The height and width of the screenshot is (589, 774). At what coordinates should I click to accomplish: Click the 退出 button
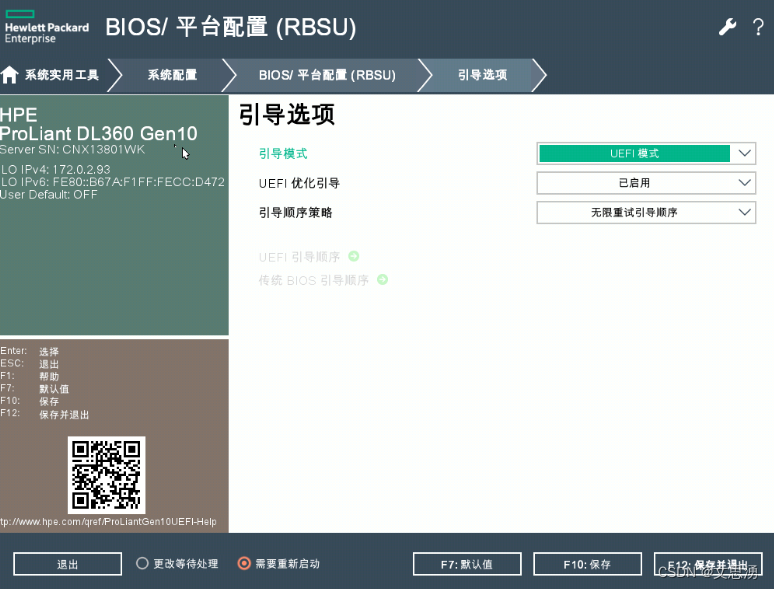click(68, 564)
